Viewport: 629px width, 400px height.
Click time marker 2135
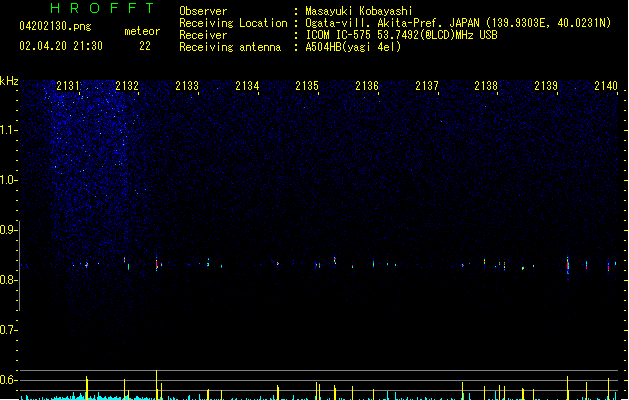[307, 86]
